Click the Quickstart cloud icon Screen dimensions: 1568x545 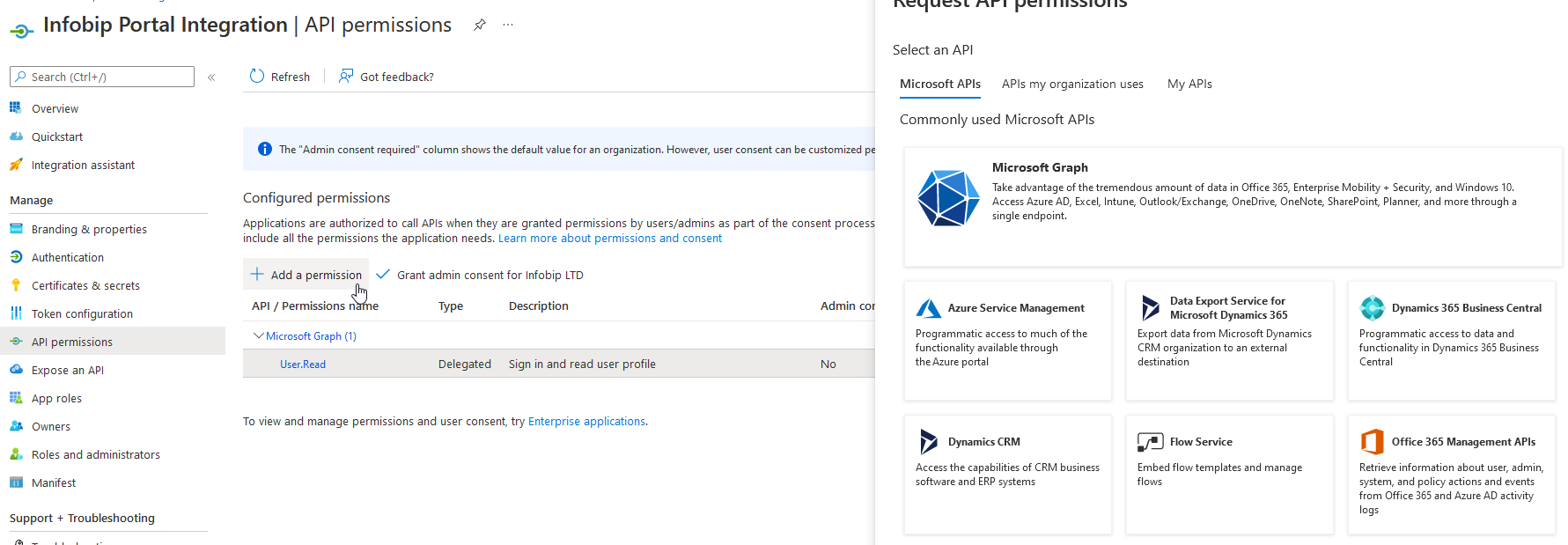point(16,136)
